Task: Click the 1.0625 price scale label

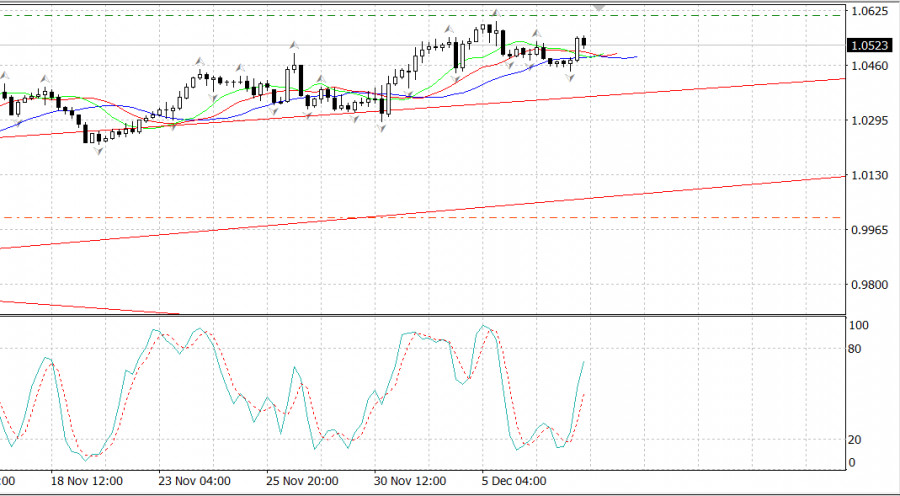Action: coord(868,12)
